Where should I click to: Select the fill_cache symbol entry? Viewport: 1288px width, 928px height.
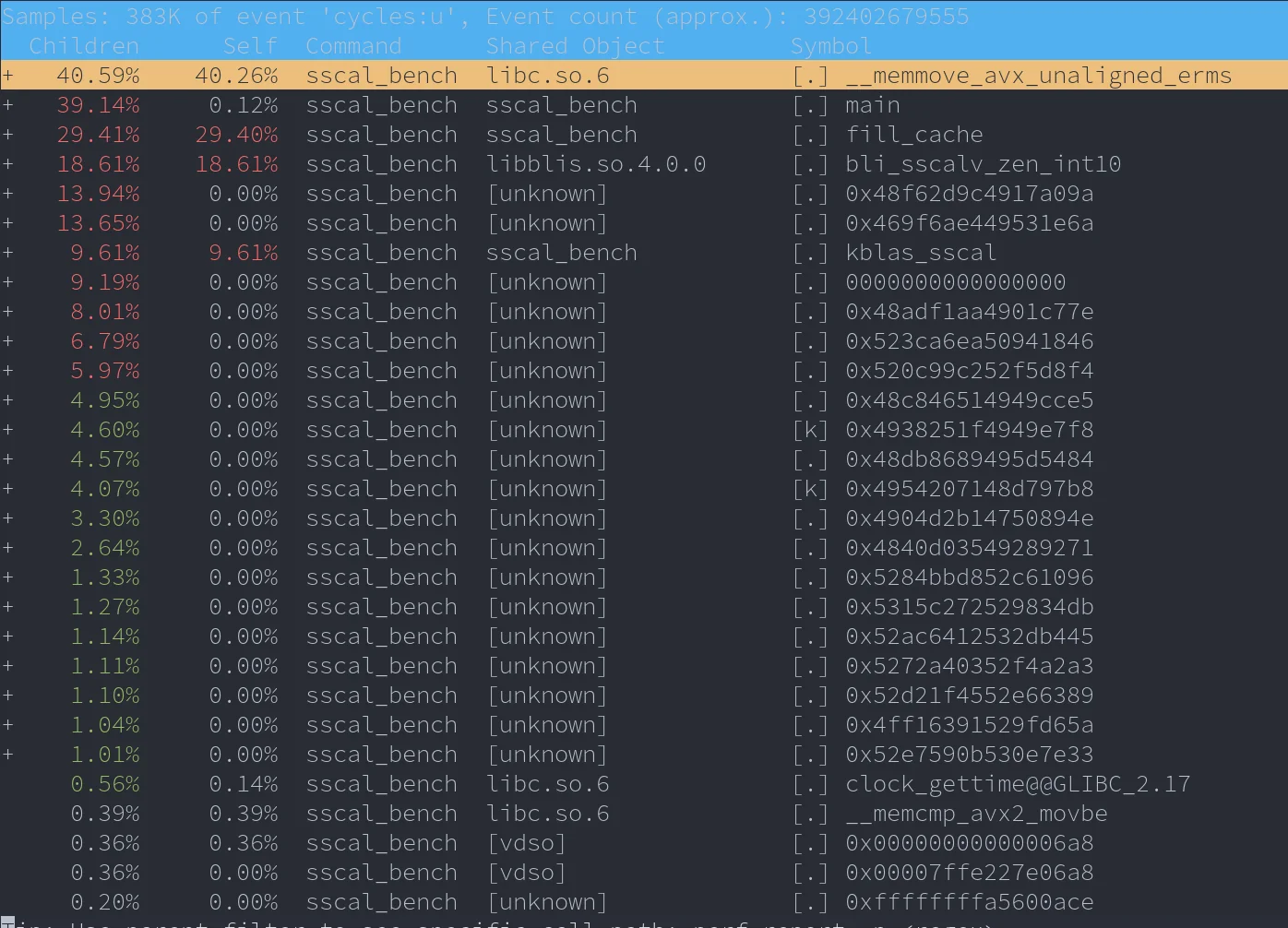pyautogui.click(x=913, y=135)
